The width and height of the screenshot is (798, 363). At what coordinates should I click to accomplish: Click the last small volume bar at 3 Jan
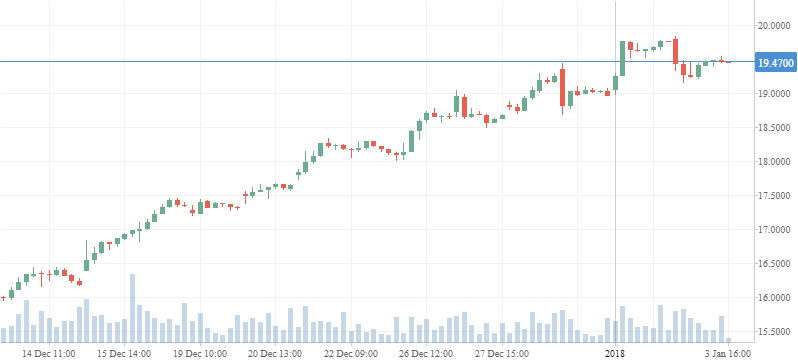point(728,340)
